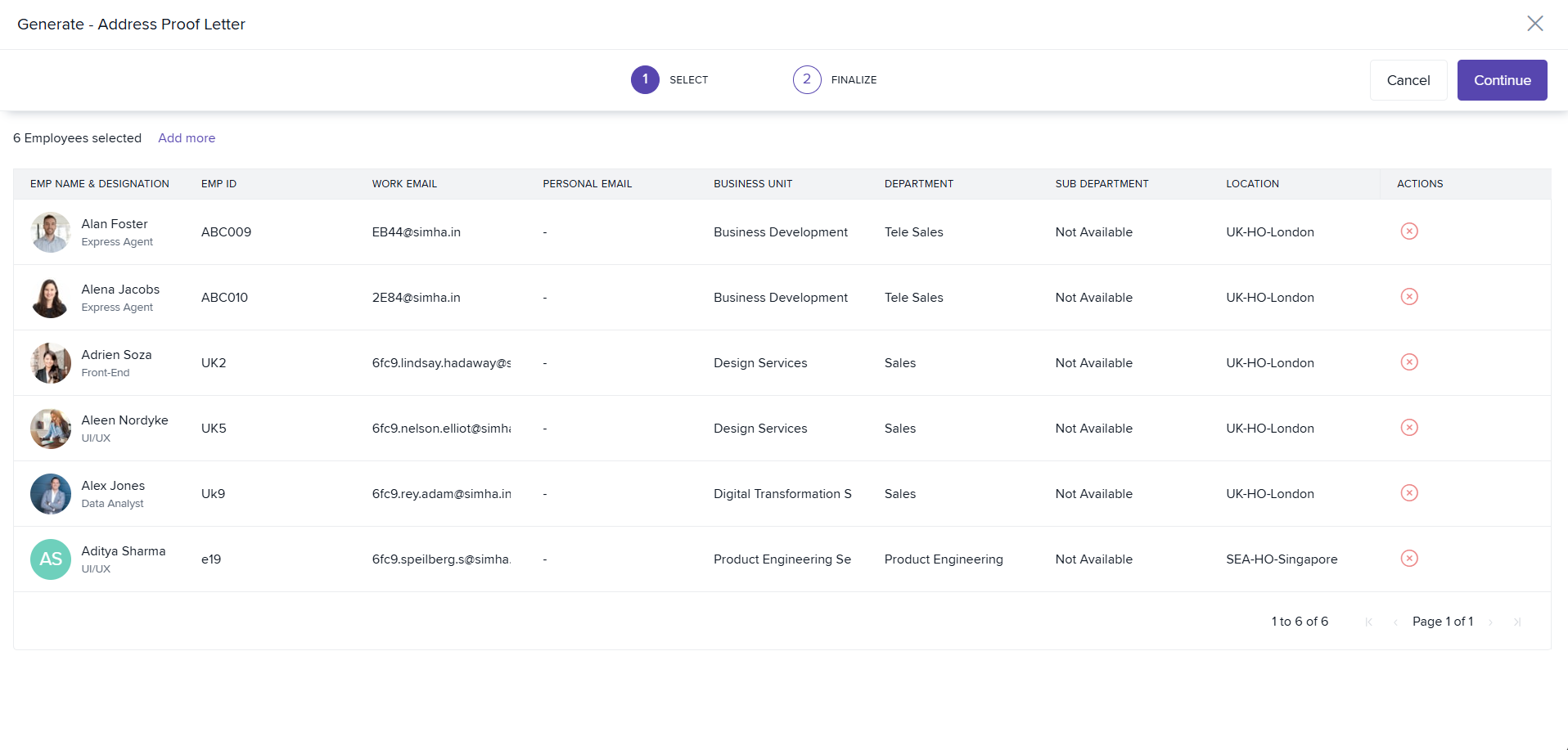Click Aleen Nordyke's profile photo
1568x750 pixels.
click(51, 429)
